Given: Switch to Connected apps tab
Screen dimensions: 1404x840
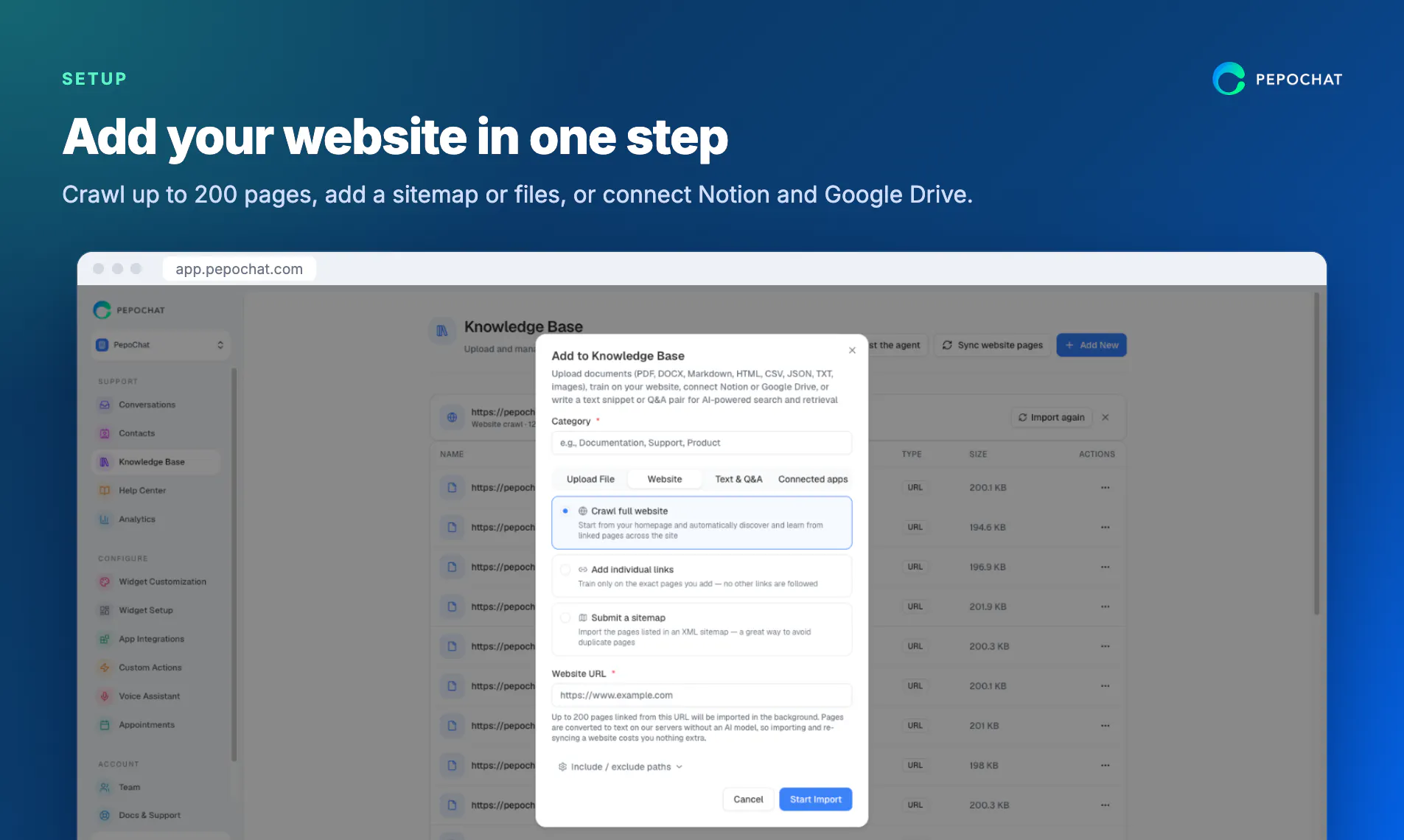Looking at the screenshot, I should pos(813,480).
